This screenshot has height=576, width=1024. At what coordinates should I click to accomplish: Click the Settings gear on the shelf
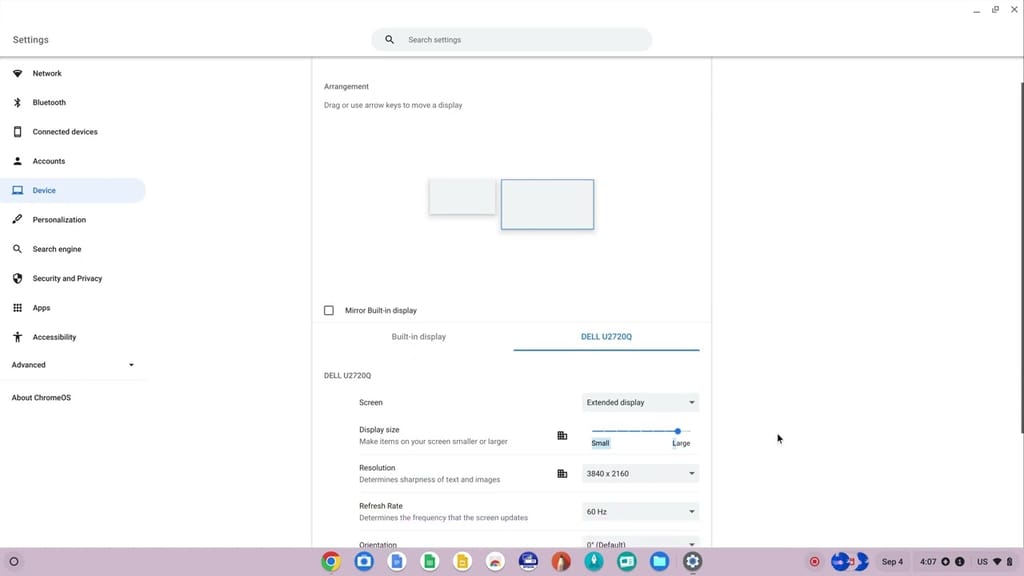(x=692, y=562)
